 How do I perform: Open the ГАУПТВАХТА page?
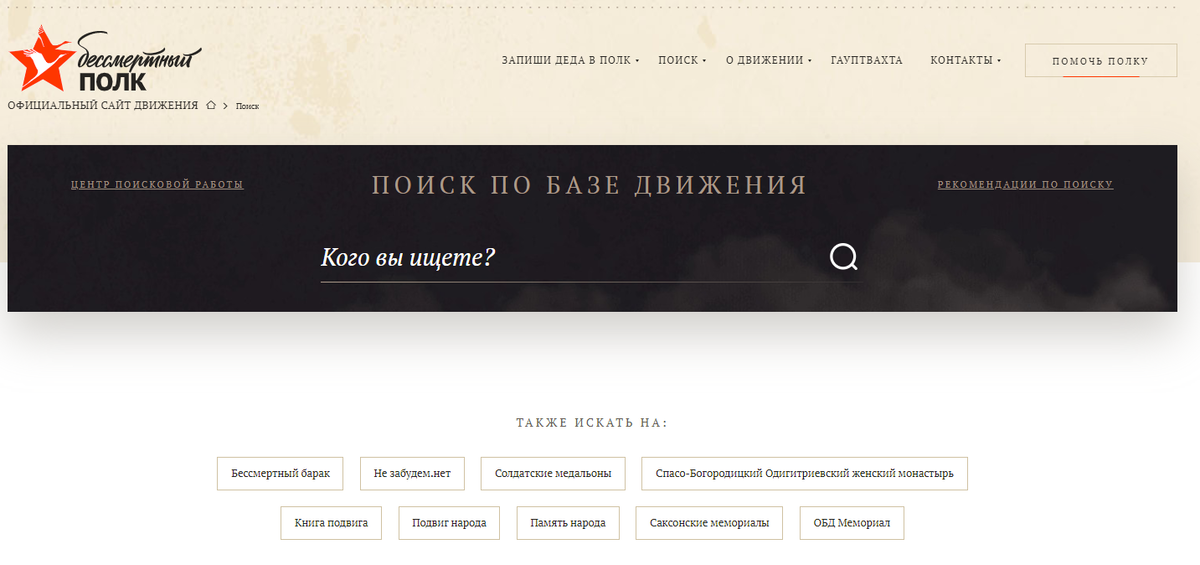point(866,60)
